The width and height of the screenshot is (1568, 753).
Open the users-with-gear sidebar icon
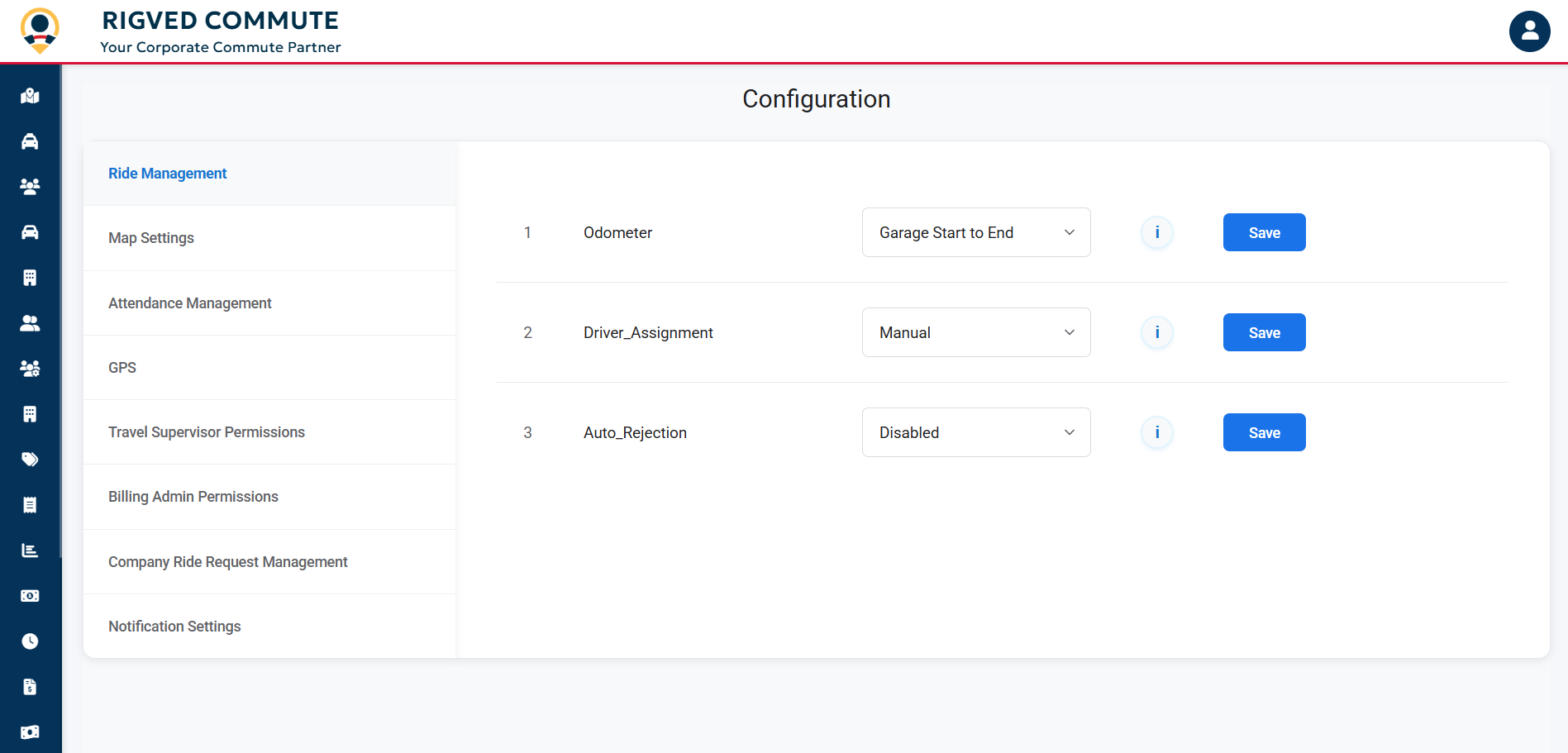[x=30, y=369]
